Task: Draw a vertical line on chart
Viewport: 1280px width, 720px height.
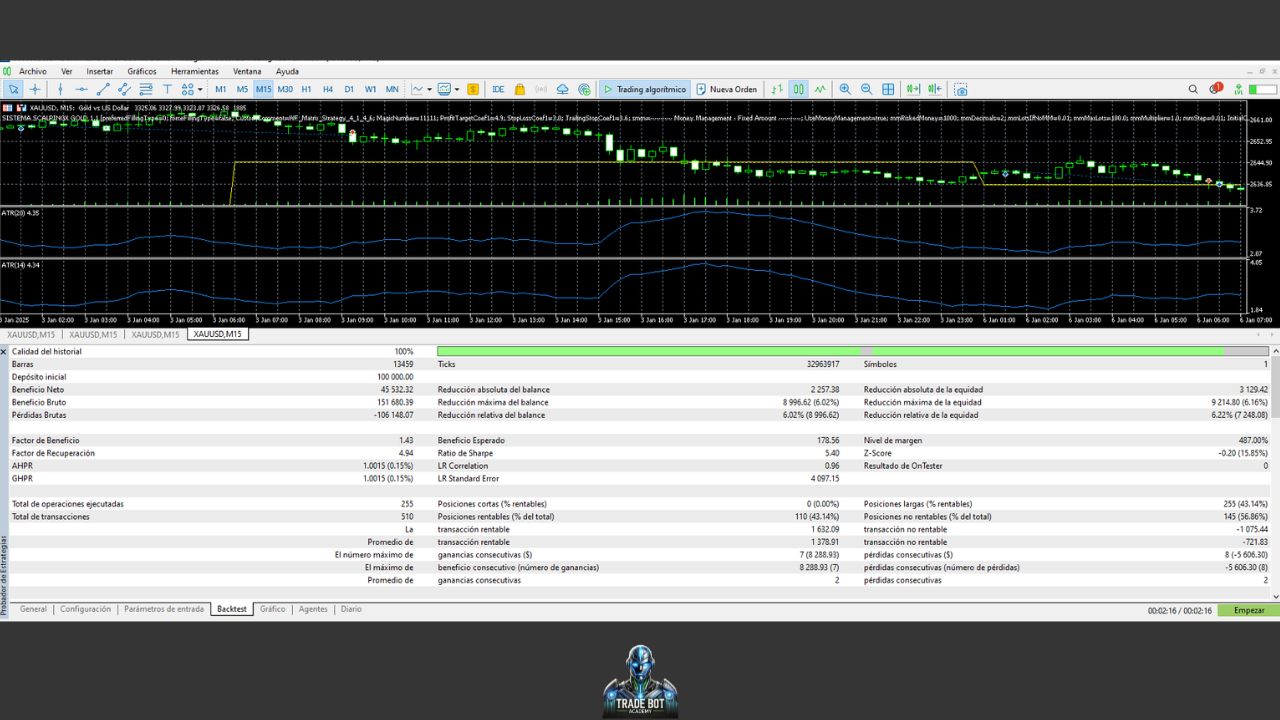Action: (x=60, y=89)
